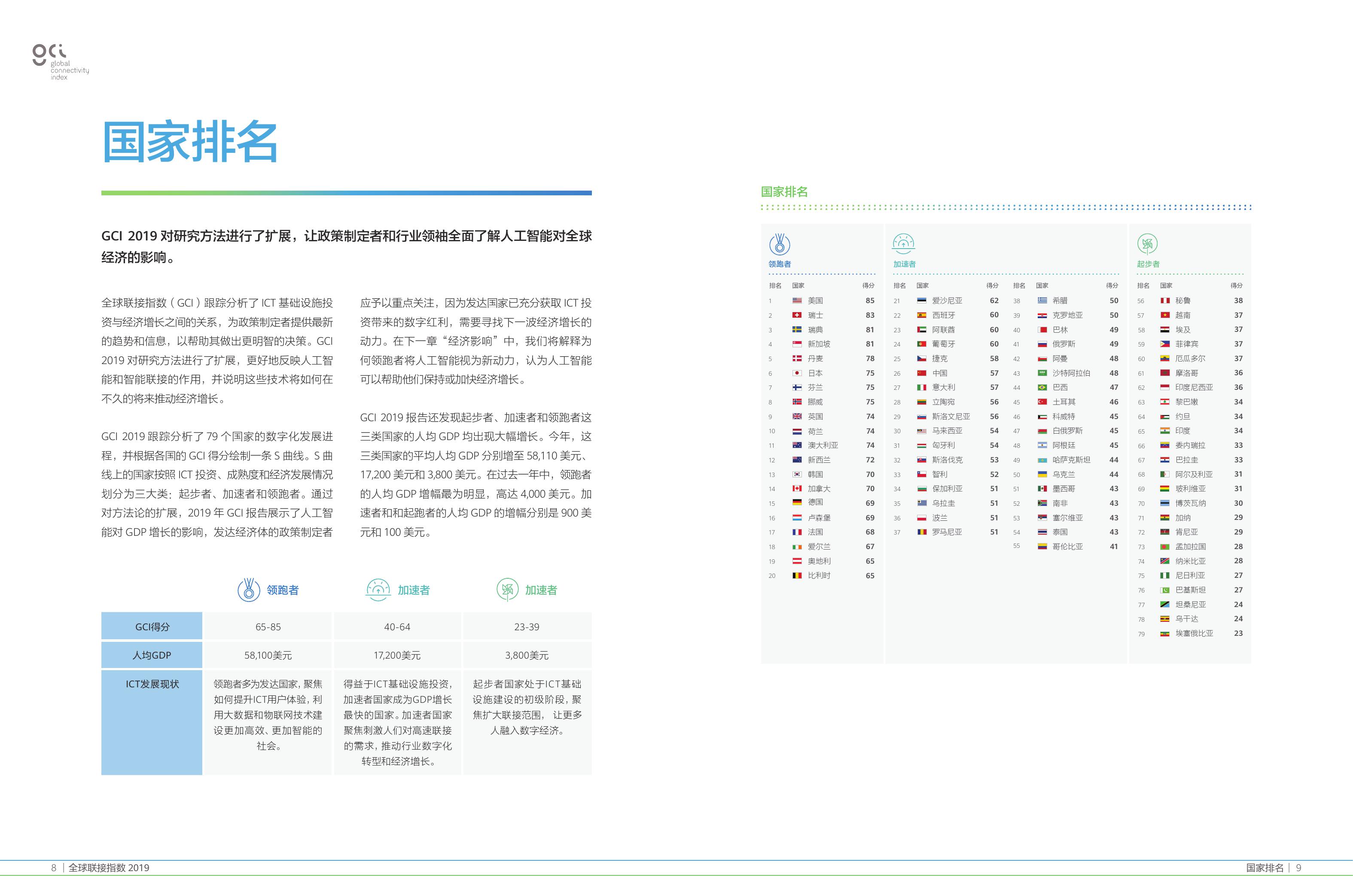Click the Spanish flag next to 西班牙
The height and width of the screenshot is (896, 1353).
921,316
